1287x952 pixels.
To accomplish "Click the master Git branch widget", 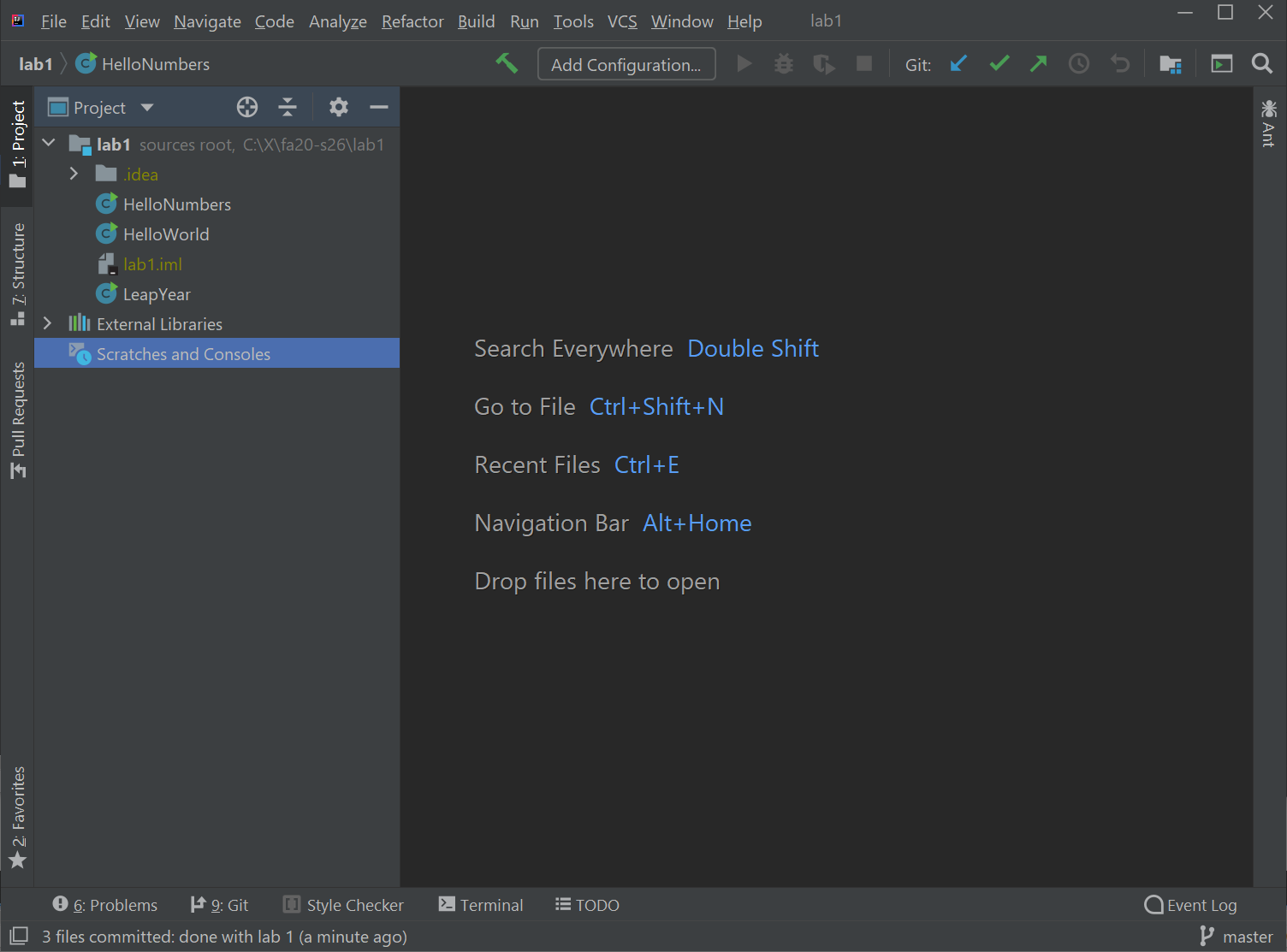I will pyautogui.click(x=1237, y=937).
